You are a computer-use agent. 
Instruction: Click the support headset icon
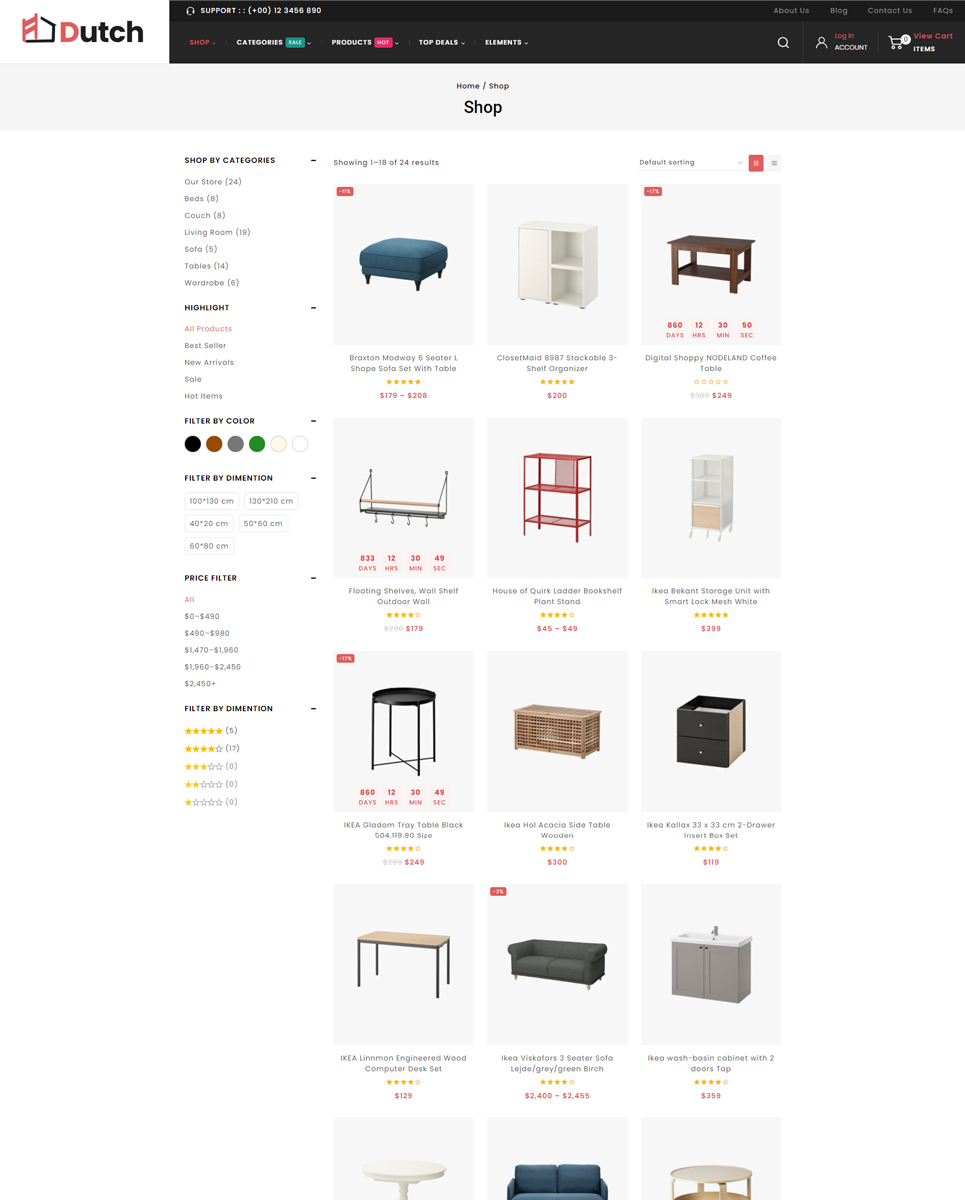[190, 11]
